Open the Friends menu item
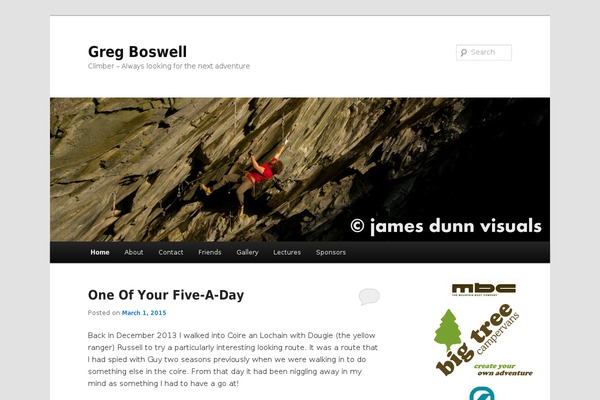 click(210, 252)
